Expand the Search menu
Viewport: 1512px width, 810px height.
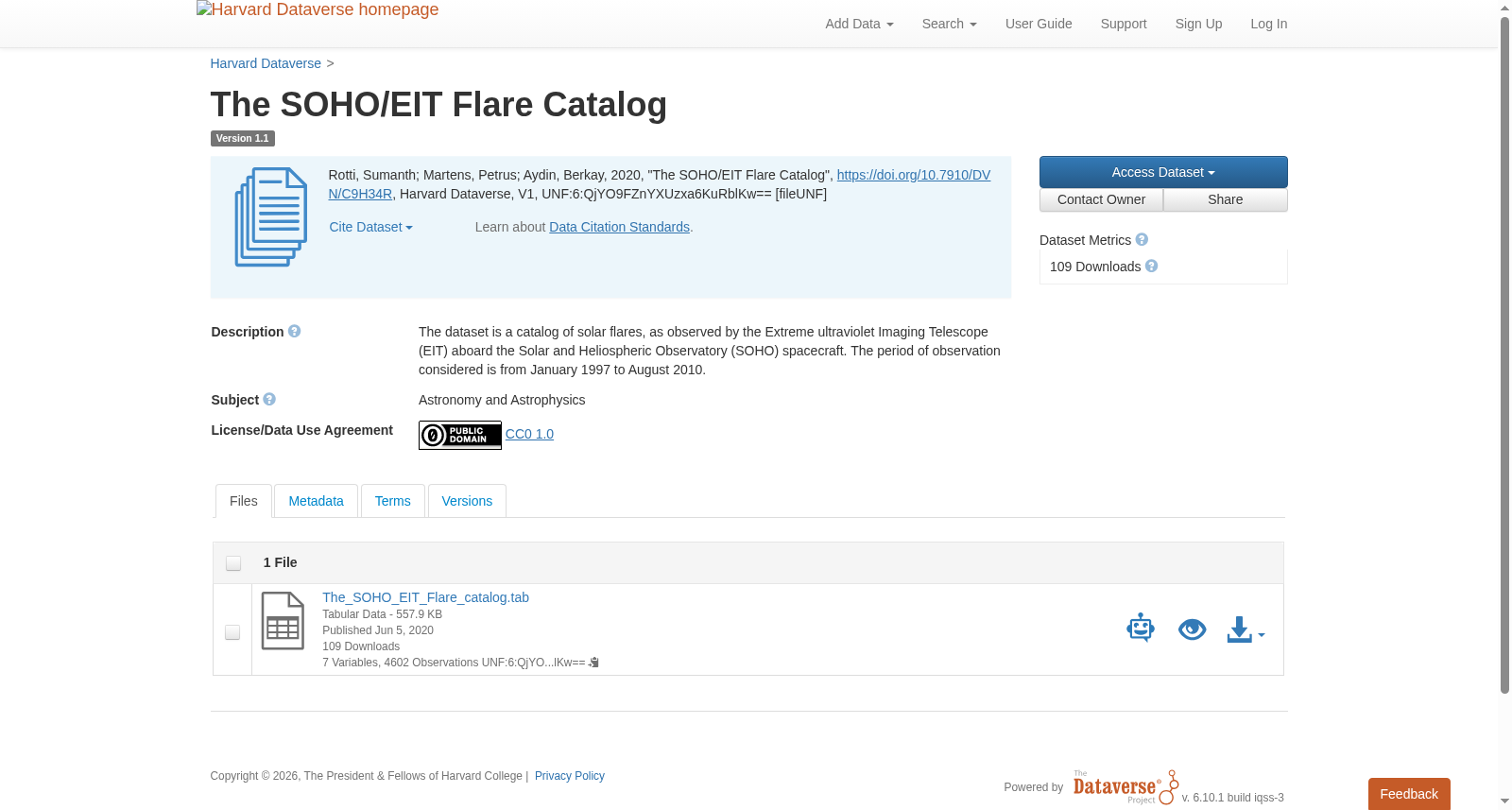tap(949, 24)
